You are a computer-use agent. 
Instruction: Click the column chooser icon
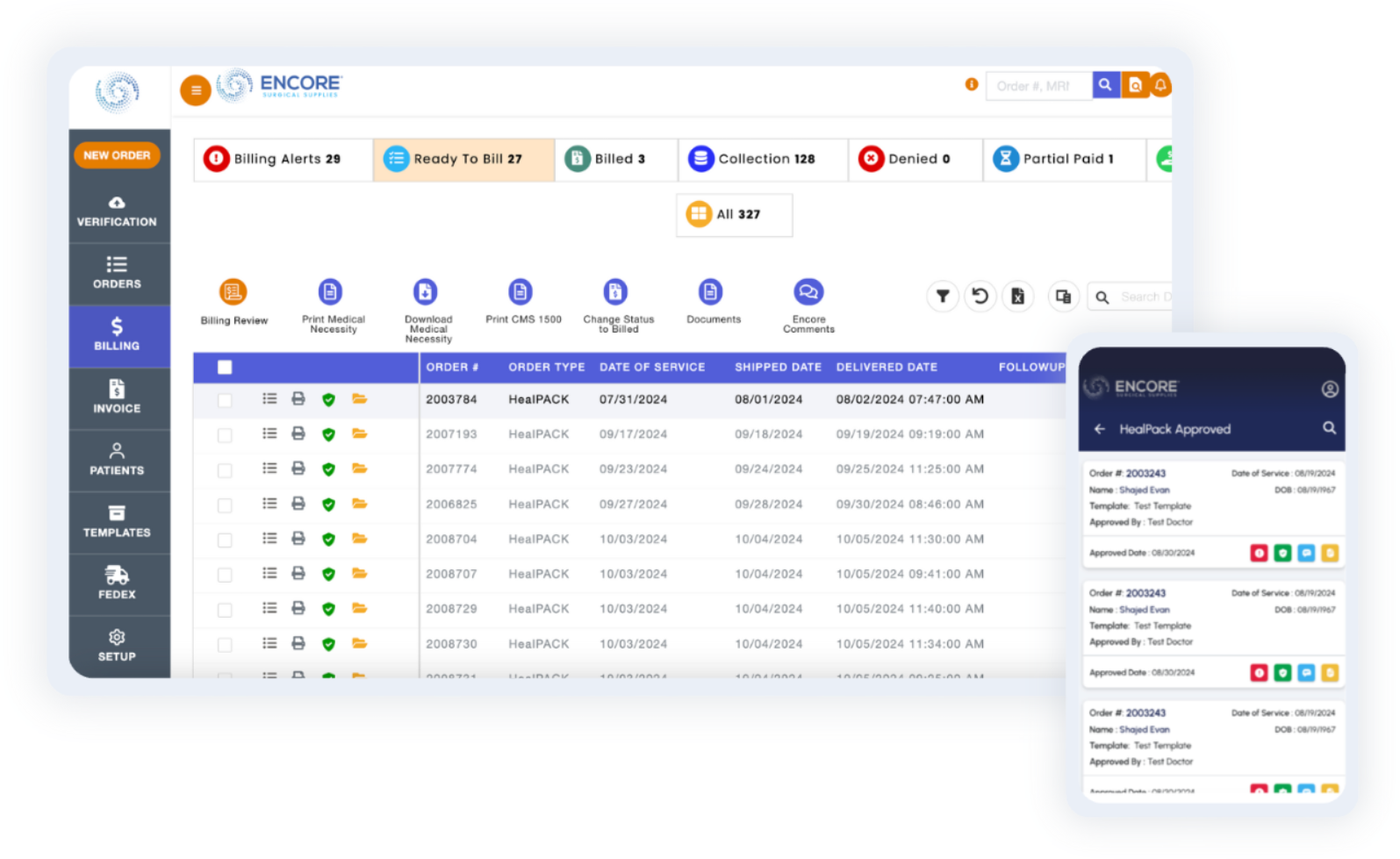point(1063,297)
